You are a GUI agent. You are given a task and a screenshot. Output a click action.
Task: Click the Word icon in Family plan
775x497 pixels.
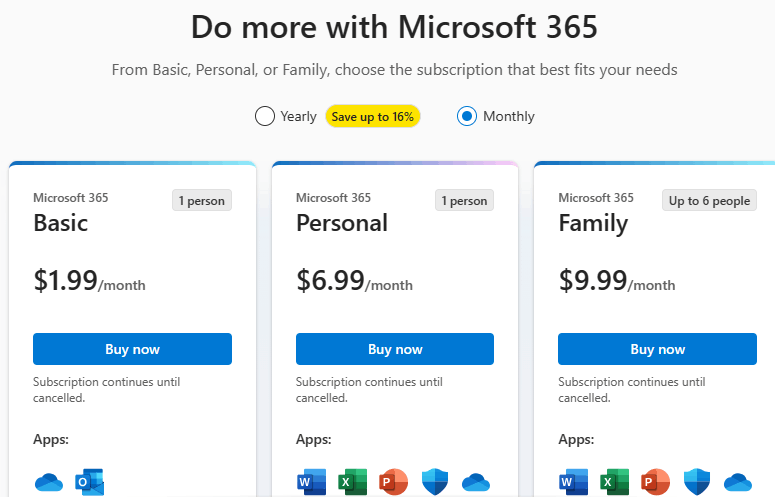click(x=573, y=482)
